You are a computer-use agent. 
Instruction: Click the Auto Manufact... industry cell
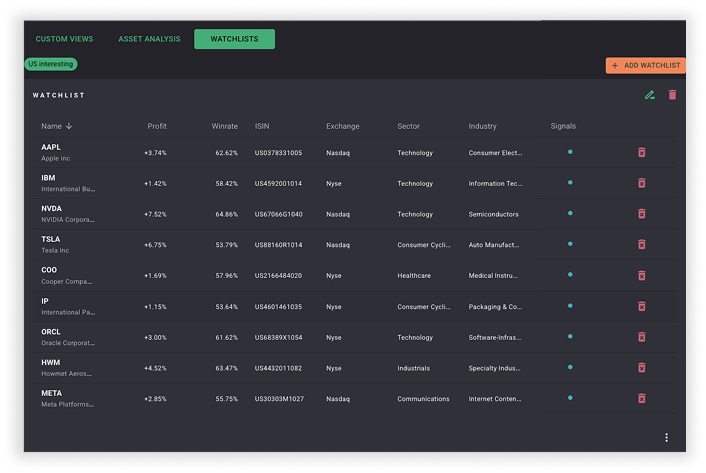493,245
